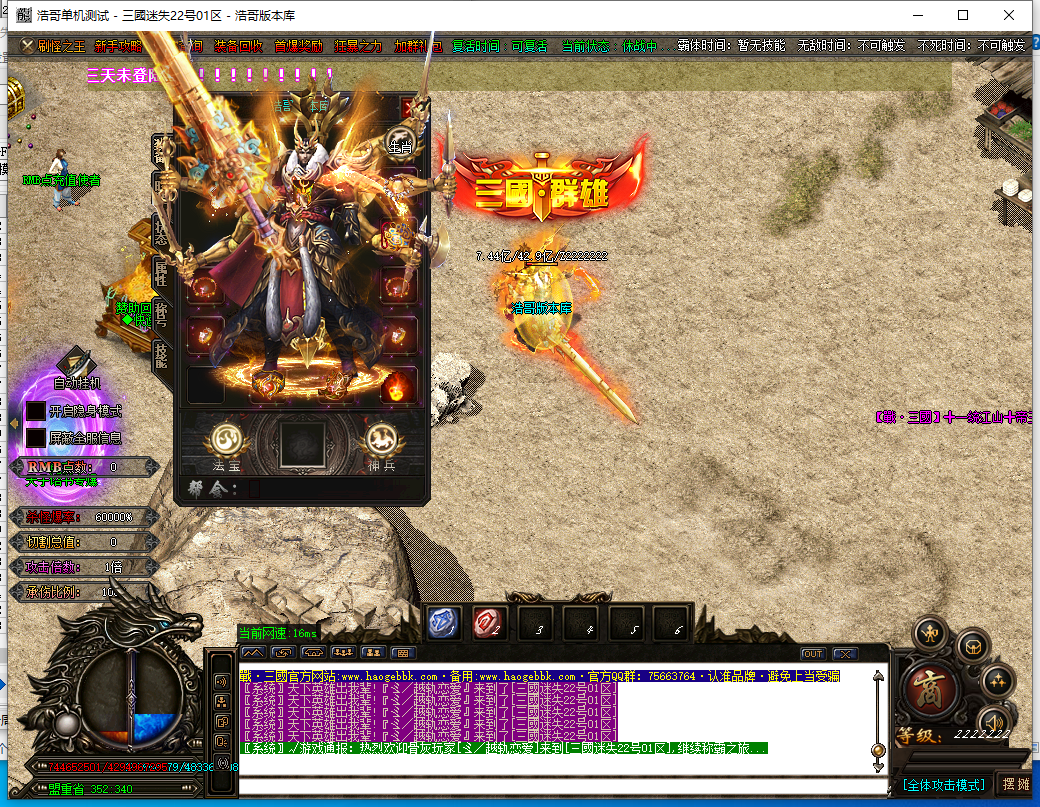Click the second chat toolbar swap icon
Screen dimensions: 1040x807
point(283,653)
